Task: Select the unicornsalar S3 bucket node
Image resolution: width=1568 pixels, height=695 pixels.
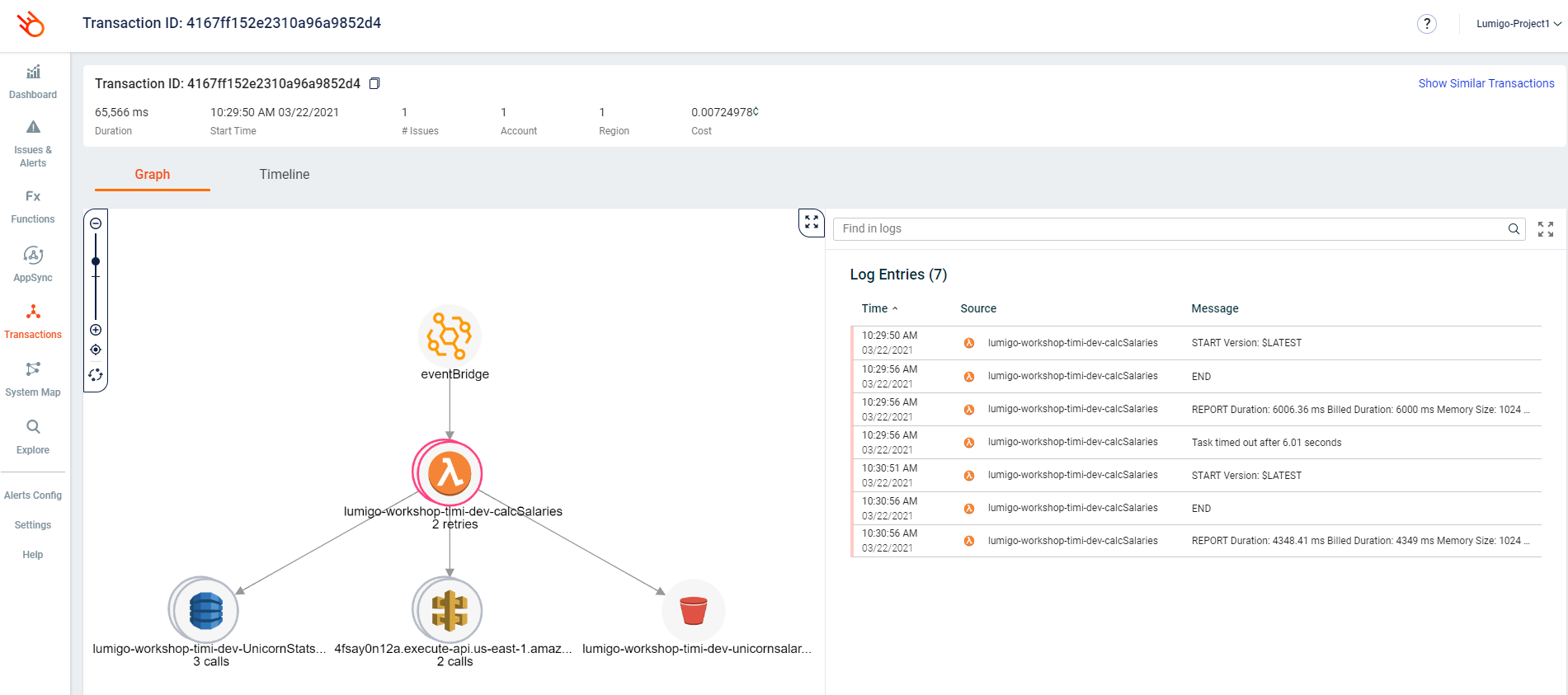Action: pos(694,611)
